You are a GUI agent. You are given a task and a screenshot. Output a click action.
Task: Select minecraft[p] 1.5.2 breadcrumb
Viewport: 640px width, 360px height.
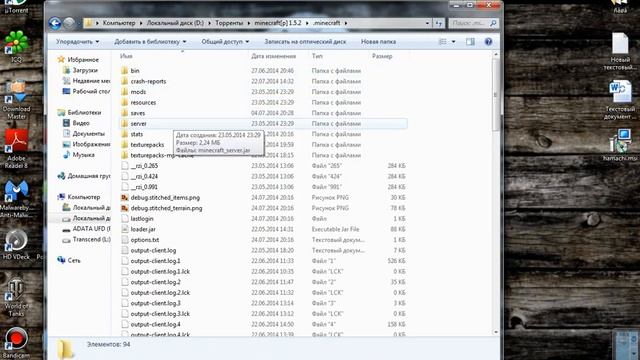point(278,23)
